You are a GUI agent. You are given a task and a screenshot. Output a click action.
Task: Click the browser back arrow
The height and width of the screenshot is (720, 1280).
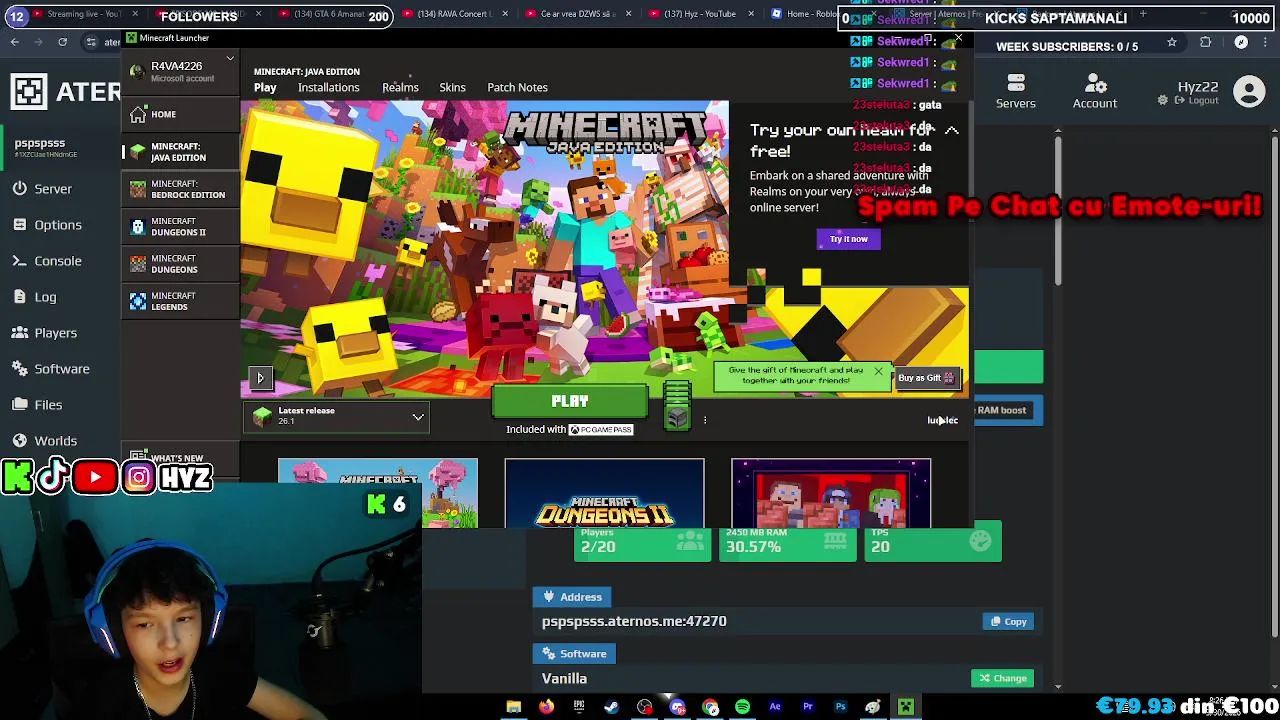pos(14,42)
